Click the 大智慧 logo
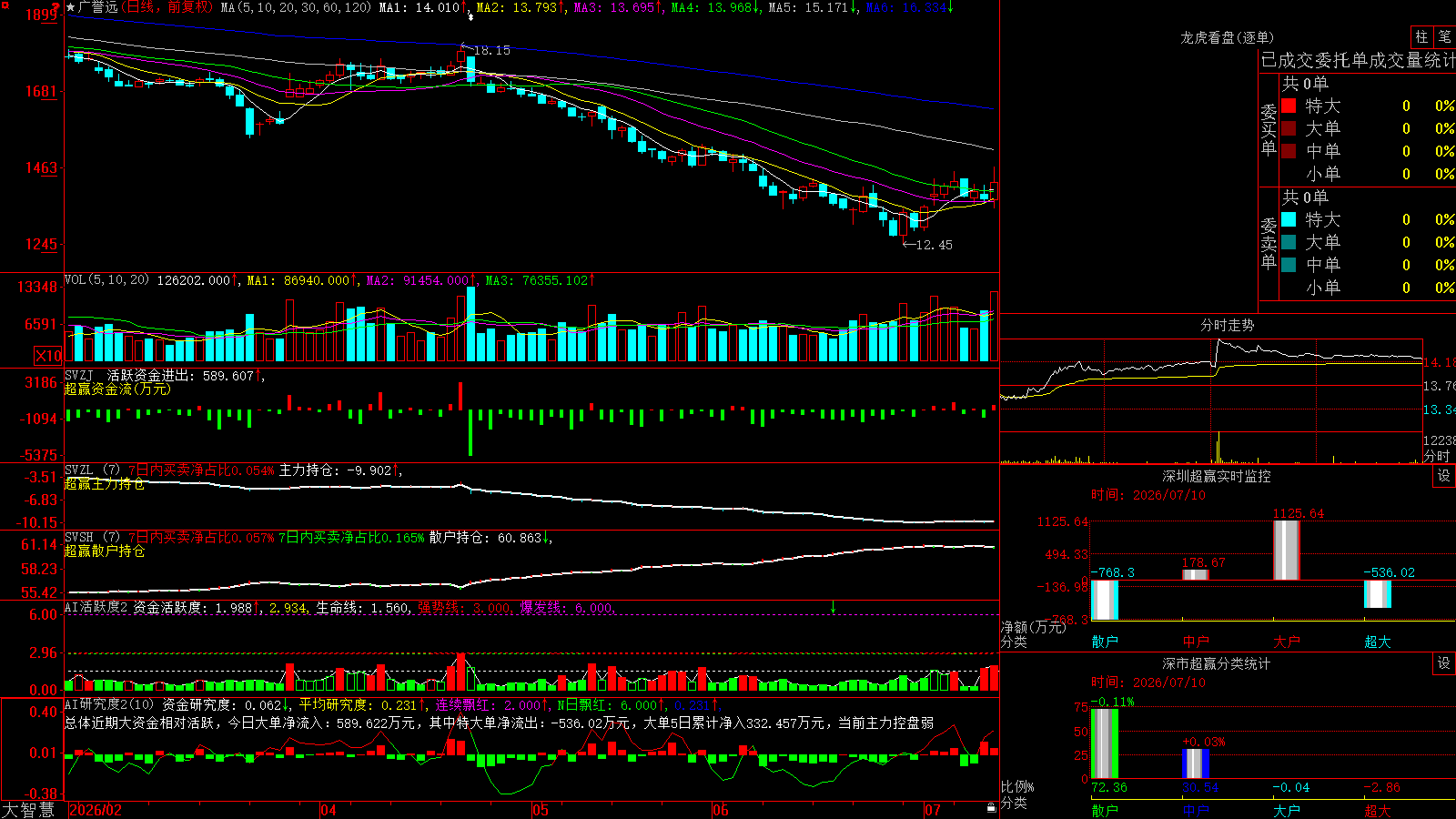Viewport: 1456px width, 819px height. 28,810
